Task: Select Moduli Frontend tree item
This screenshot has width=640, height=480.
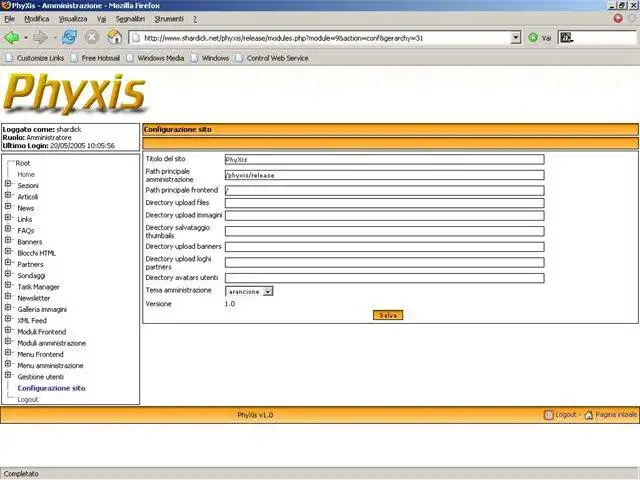Action: tap(42, 332)
